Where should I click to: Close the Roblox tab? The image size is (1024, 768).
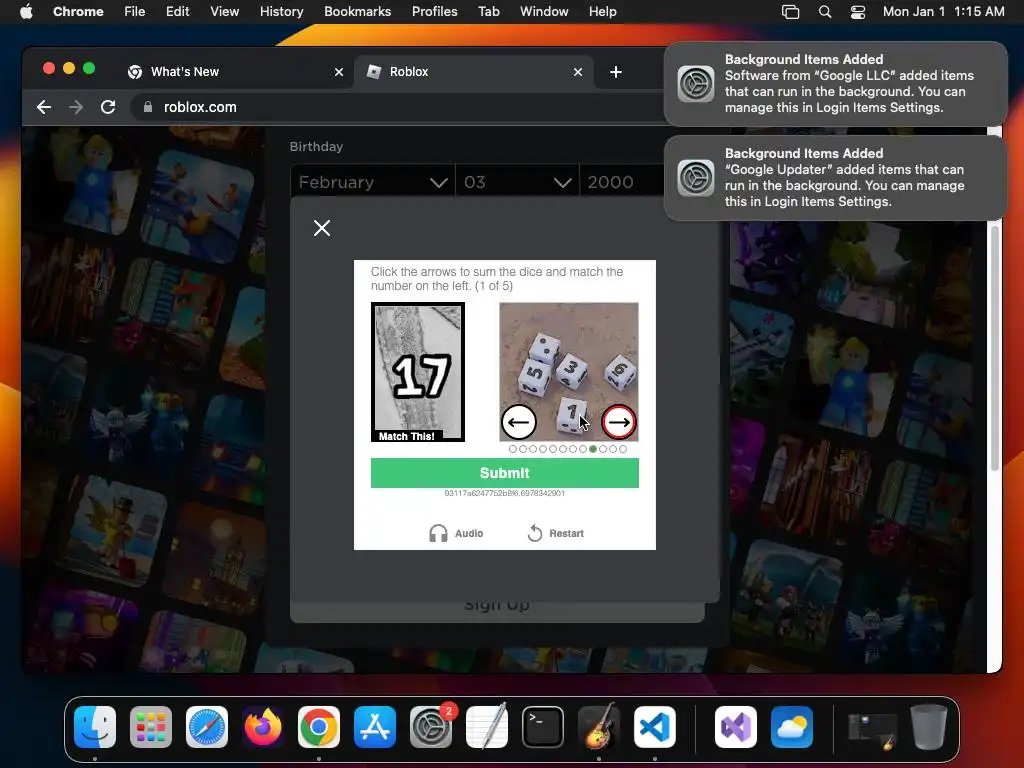tap(578, 72)
